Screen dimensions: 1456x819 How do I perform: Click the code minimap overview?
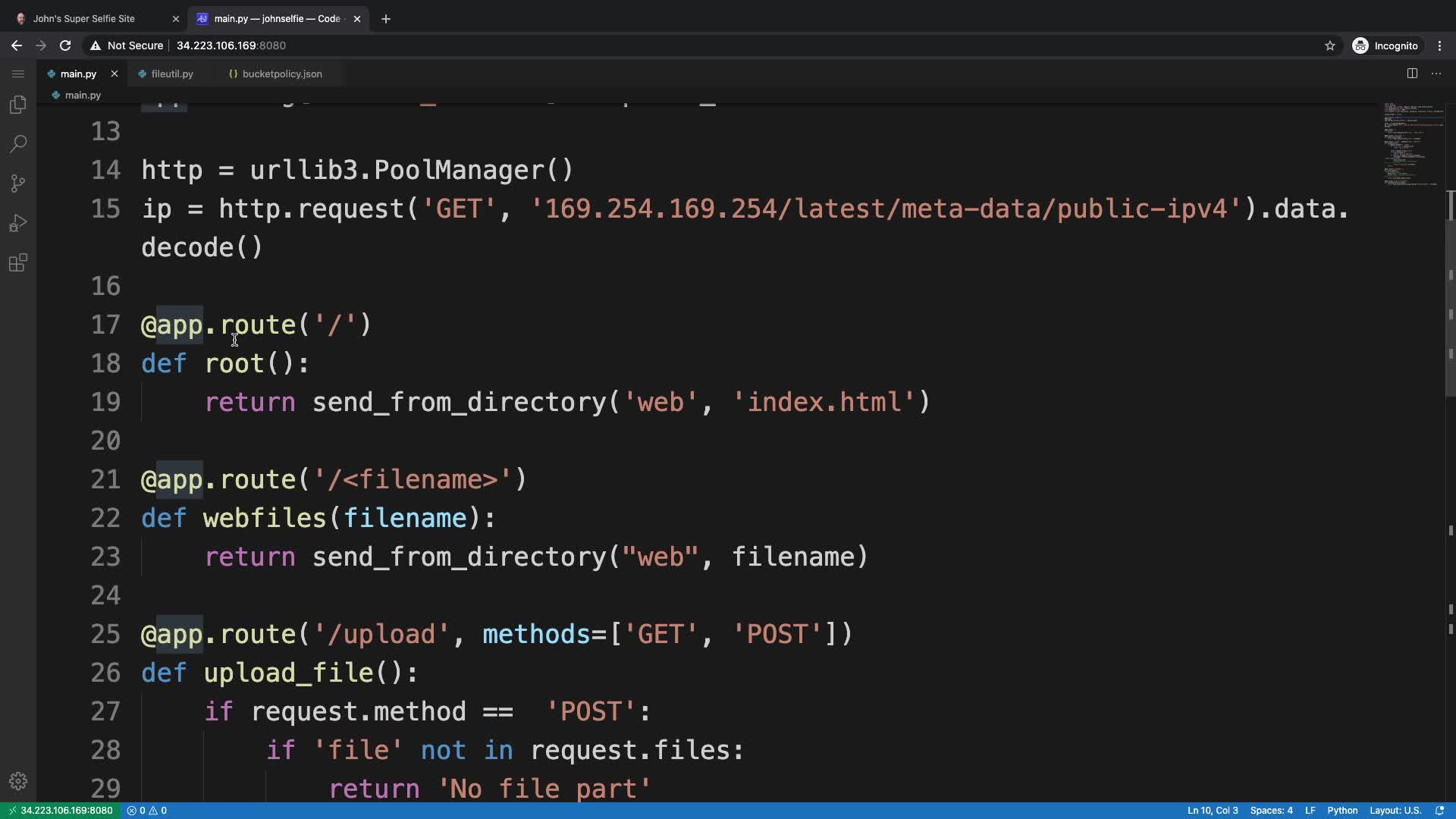(1412, 144)
